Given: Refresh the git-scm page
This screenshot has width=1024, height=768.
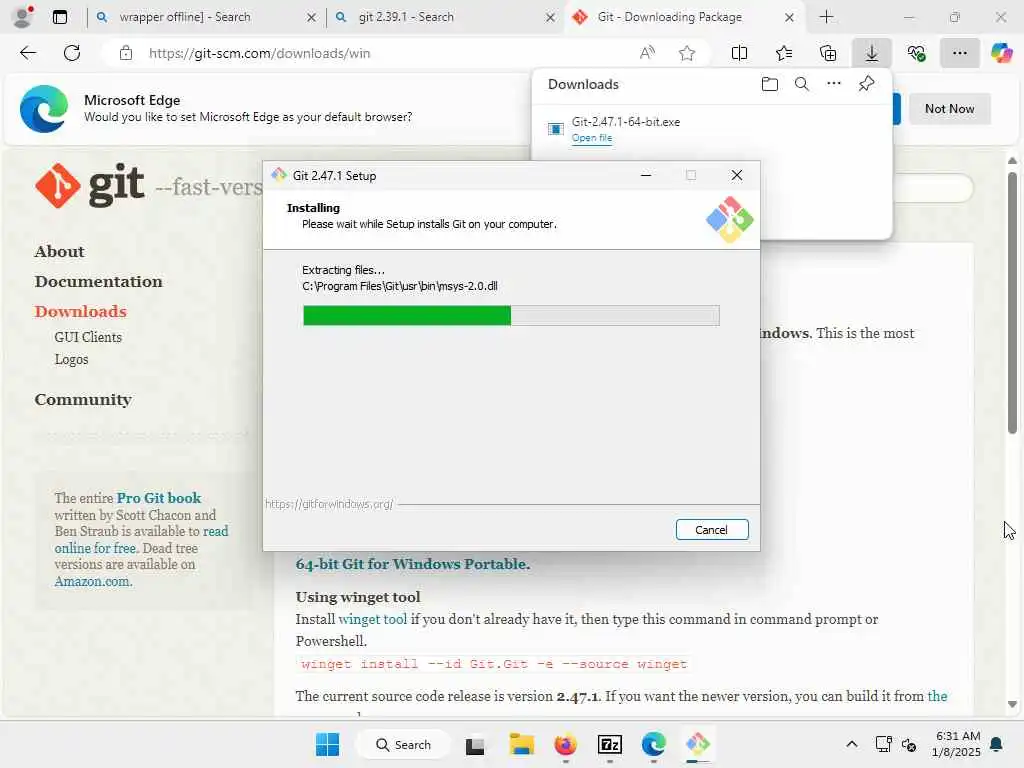Looking at the screenshot, I should click(72, 53).
